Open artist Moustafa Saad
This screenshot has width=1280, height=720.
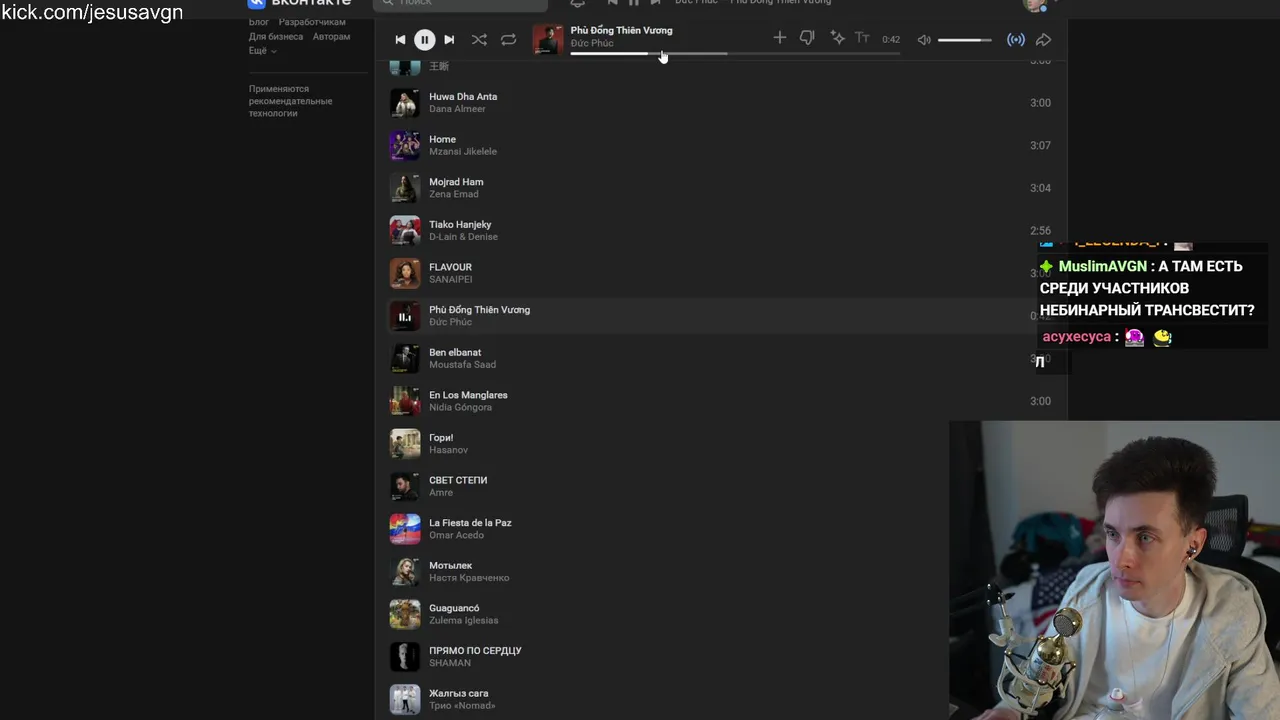[462, 365]
